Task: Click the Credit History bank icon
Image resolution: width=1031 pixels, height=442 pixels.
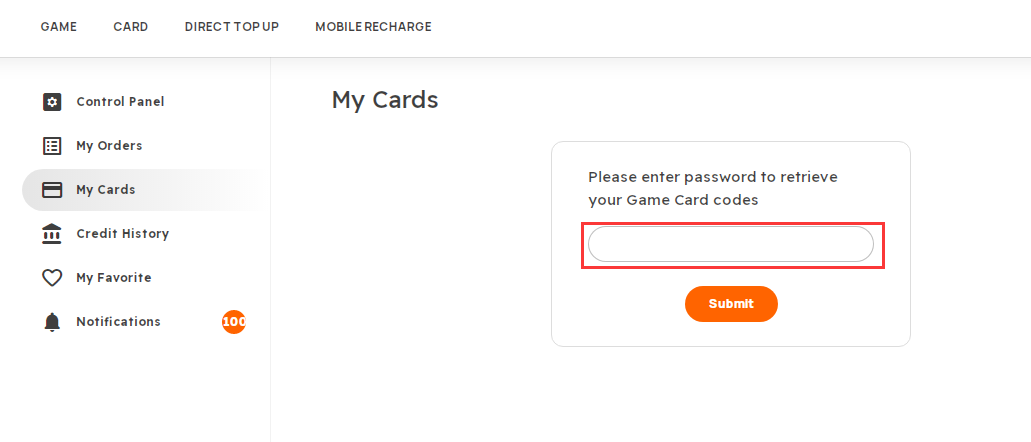Action: pyautogui.click(x=52, y=233)
